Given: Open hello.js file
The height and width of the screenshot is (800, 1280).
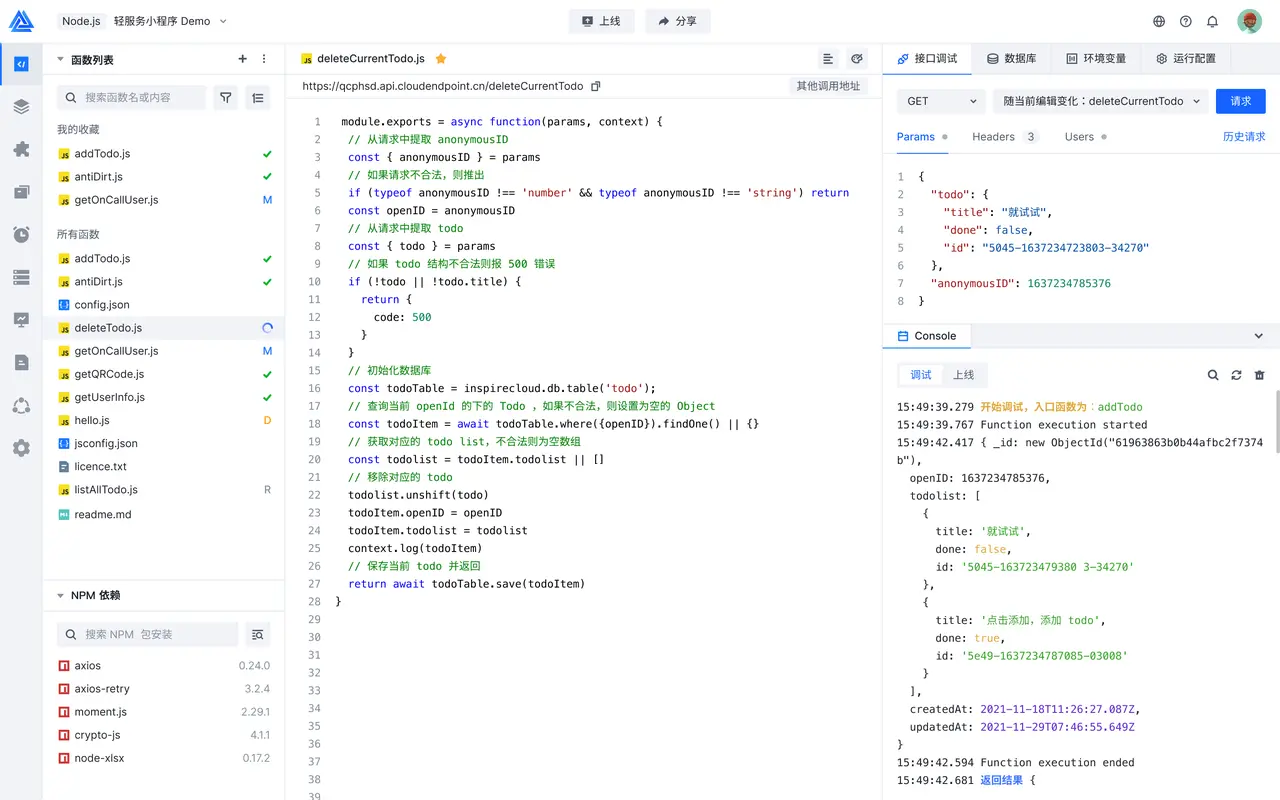Looking at the screenshot, I should [164, 420].
